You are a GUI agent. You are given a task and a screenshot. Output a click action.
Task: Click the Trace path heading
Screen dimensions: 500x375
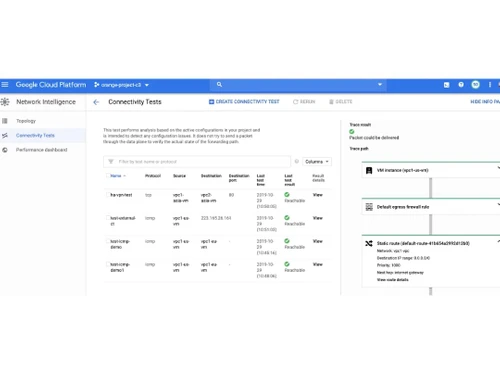click(x=359, y=149)
